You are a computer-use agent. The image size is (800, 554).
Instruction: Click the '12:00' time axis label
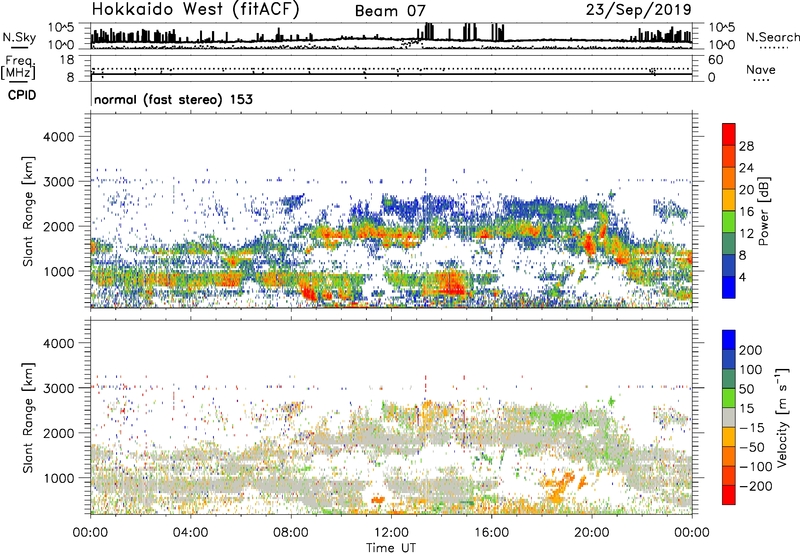click(x=391, y=533)
